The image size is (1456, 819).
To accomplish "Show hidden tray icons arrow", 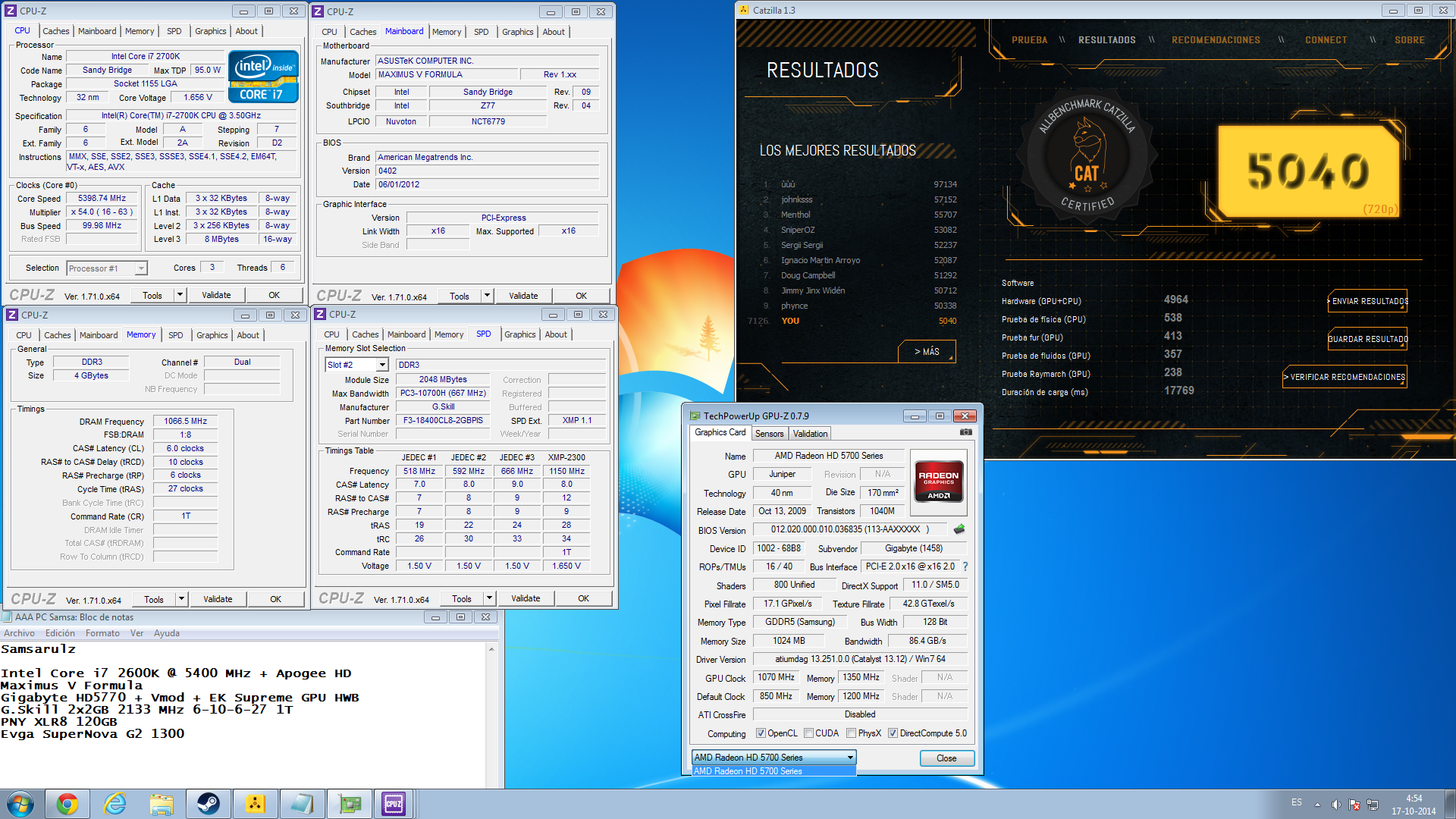I will [1317, 804].
